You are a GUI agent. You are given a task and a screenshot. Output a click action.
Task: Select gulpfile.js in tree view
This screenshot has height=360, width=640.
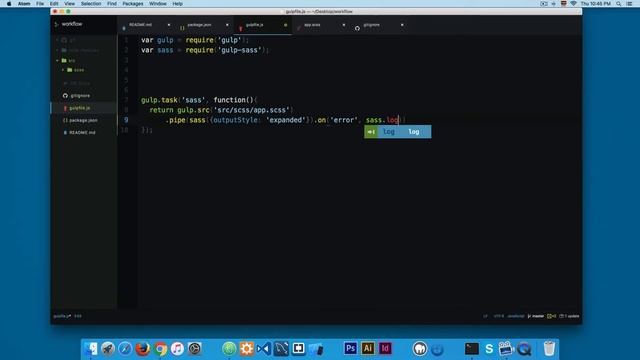click(80, 108)
